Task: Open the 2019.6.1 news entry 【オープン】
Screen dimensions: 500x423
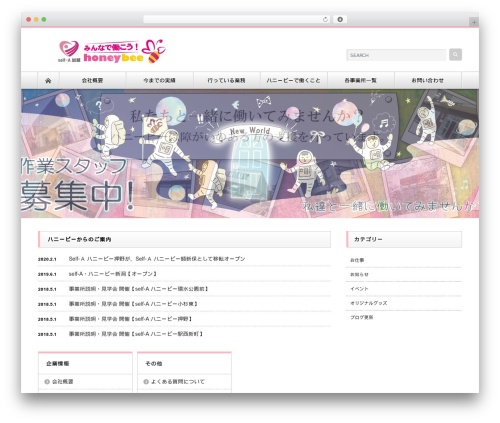Action: [x=113, y=274]
